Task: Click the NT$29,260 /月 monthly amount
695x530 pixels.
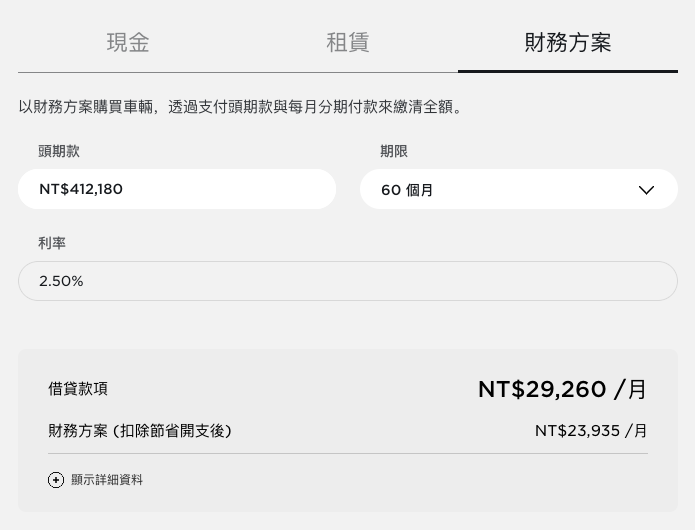Action: [562, 389]
